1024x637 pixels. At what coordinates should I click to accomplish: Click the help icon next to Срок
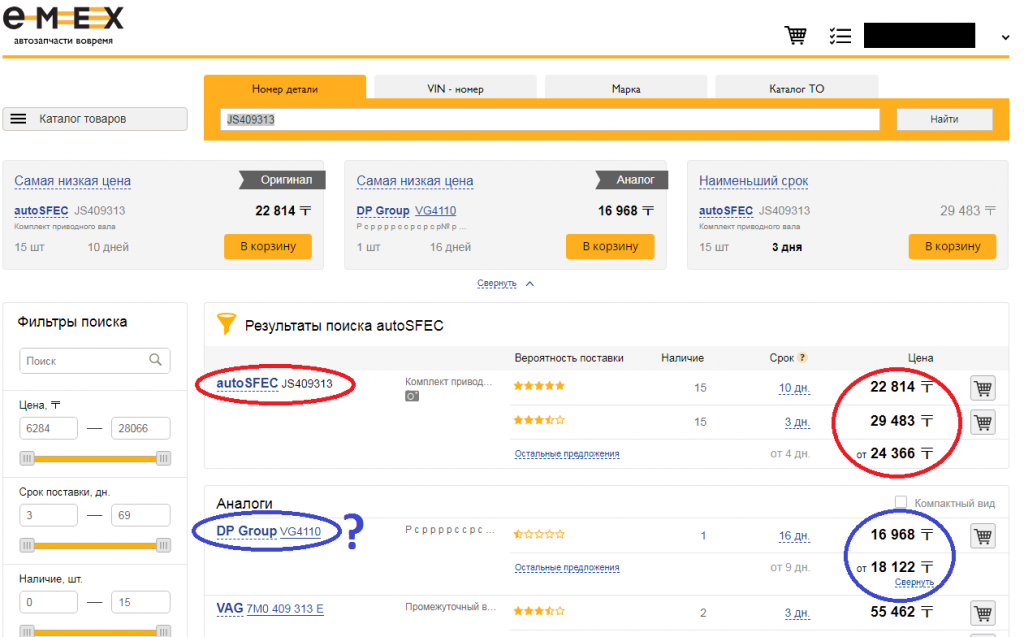click(x=802, y=358)
